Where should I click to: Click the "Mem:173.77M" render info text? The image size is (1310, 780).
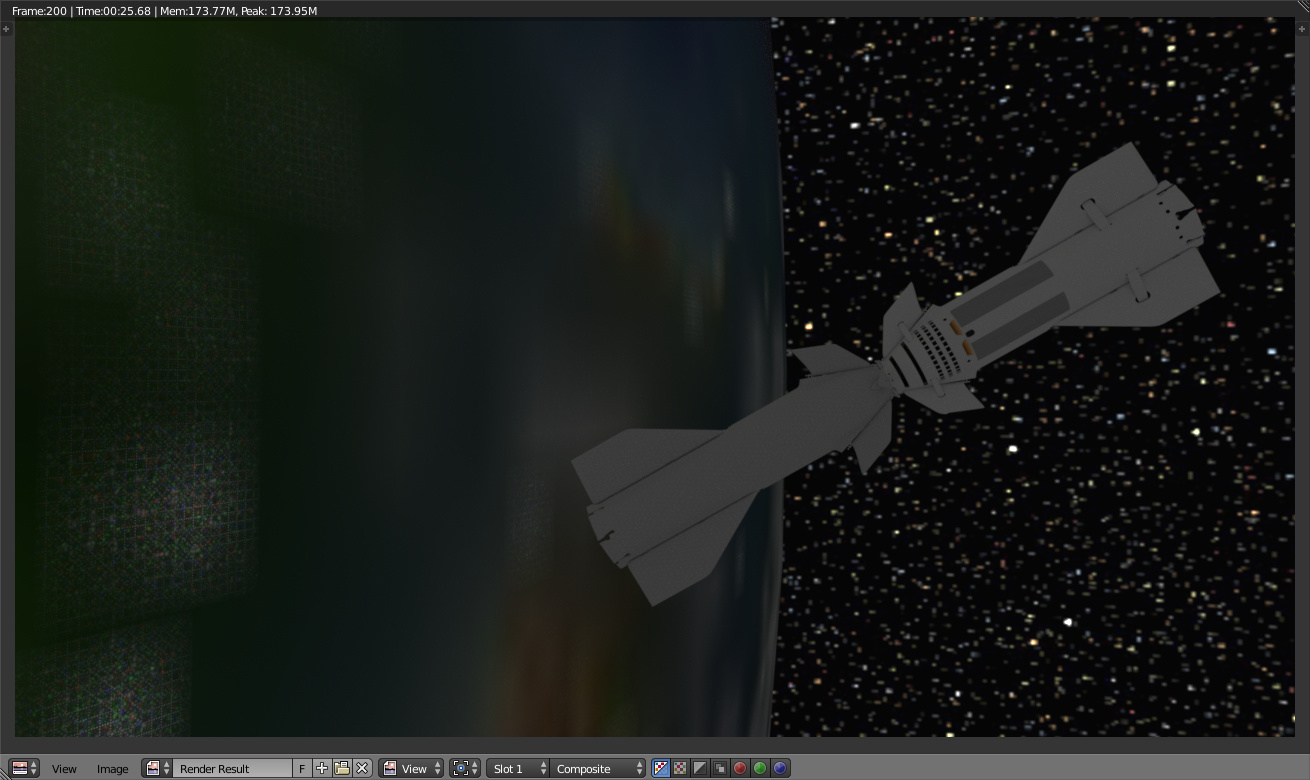click(x=196, y=11)
